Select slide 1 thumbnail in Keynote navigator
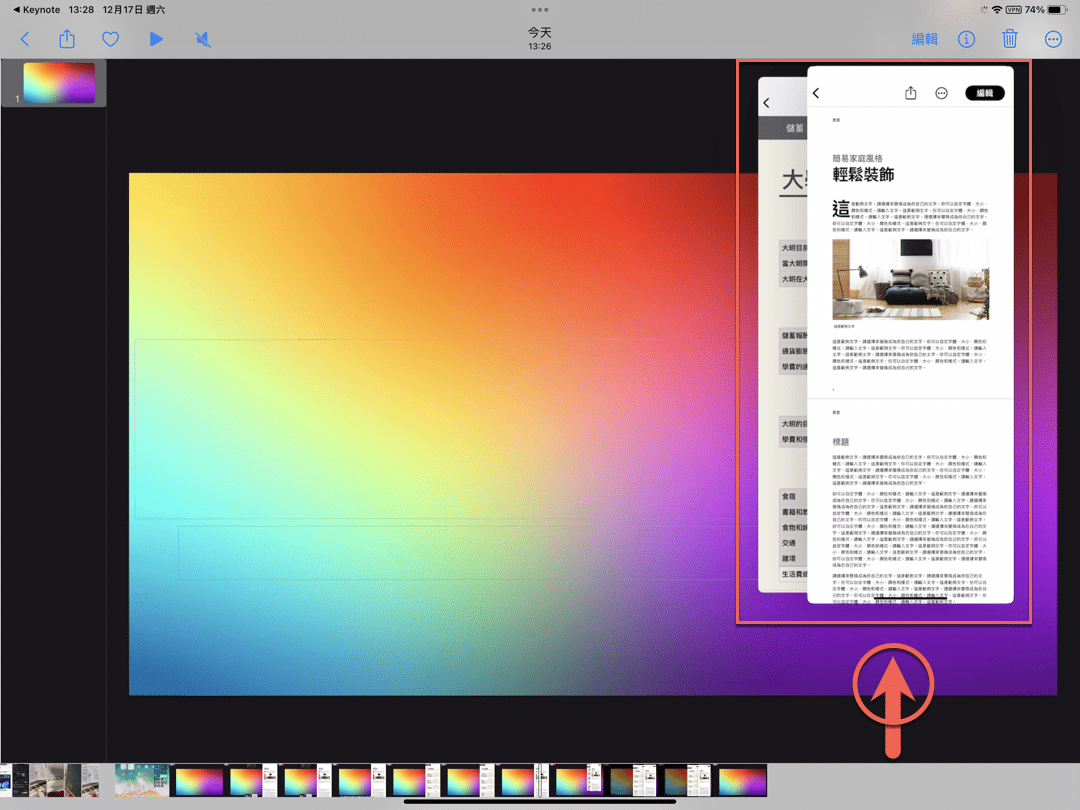This screenshot has width=1080, height=810. (59, 83)
